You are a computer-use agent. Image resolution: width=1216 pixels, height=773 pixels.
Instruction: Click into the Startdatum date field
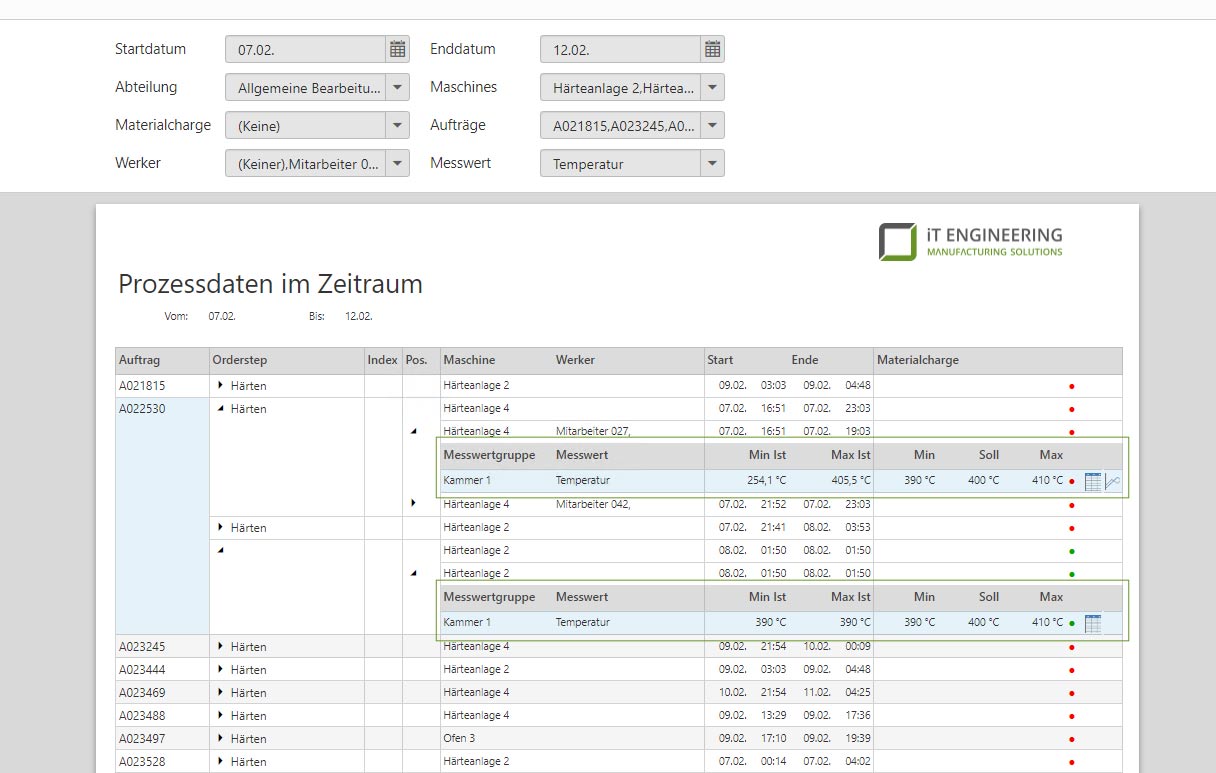pyautogui.click(x=305, y=49)
